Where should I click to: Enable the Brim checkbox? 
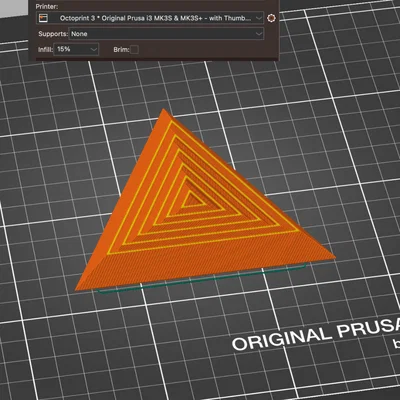pos(134,50)
